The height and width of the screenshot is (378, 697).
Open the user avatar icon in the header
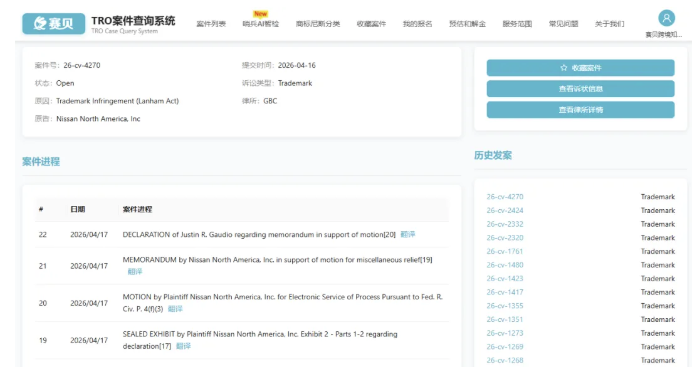pos(666,18)
